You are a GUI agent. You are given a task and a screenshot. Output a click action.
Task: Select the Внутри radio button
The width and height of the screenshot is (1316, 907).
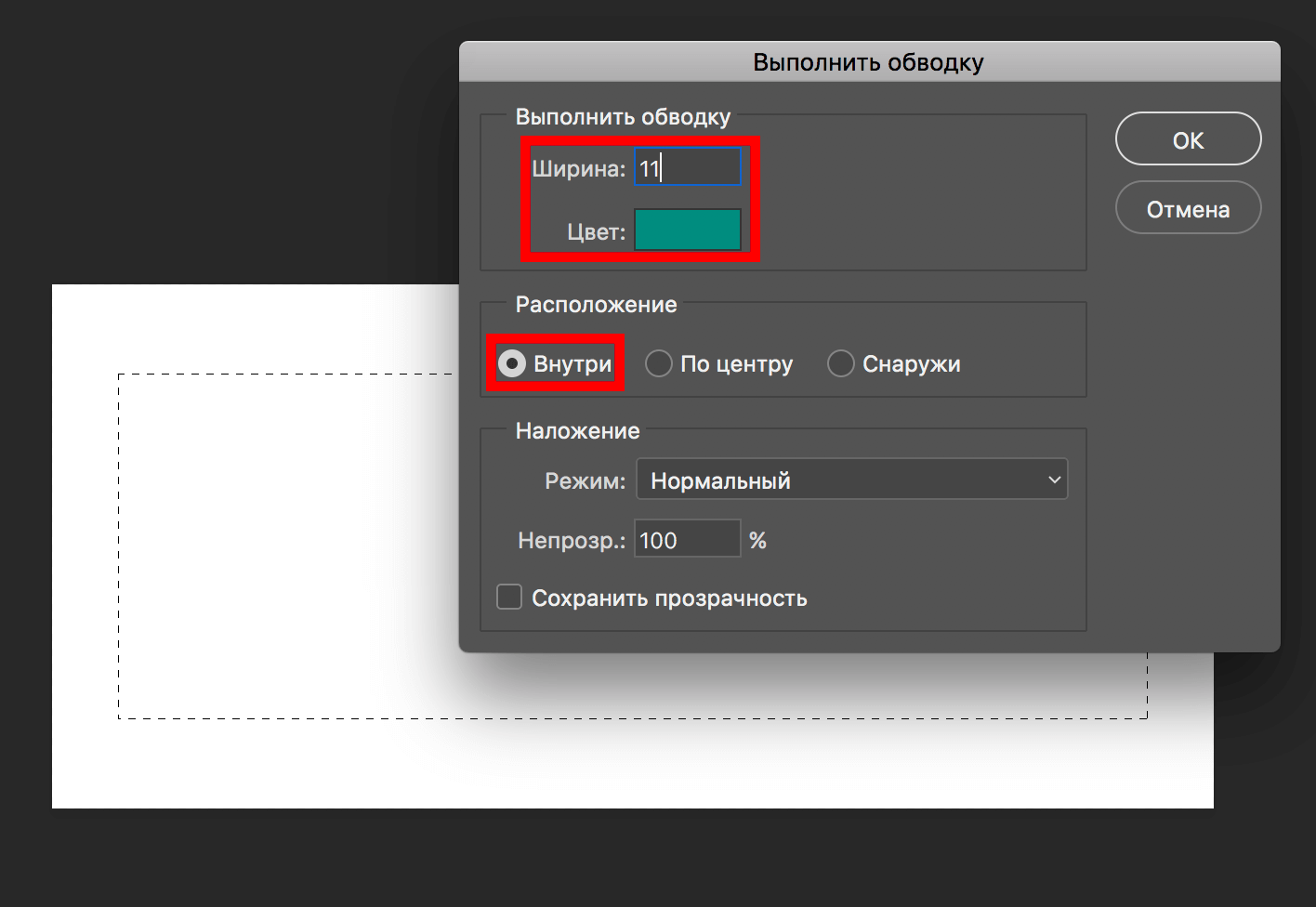[512, 363]
